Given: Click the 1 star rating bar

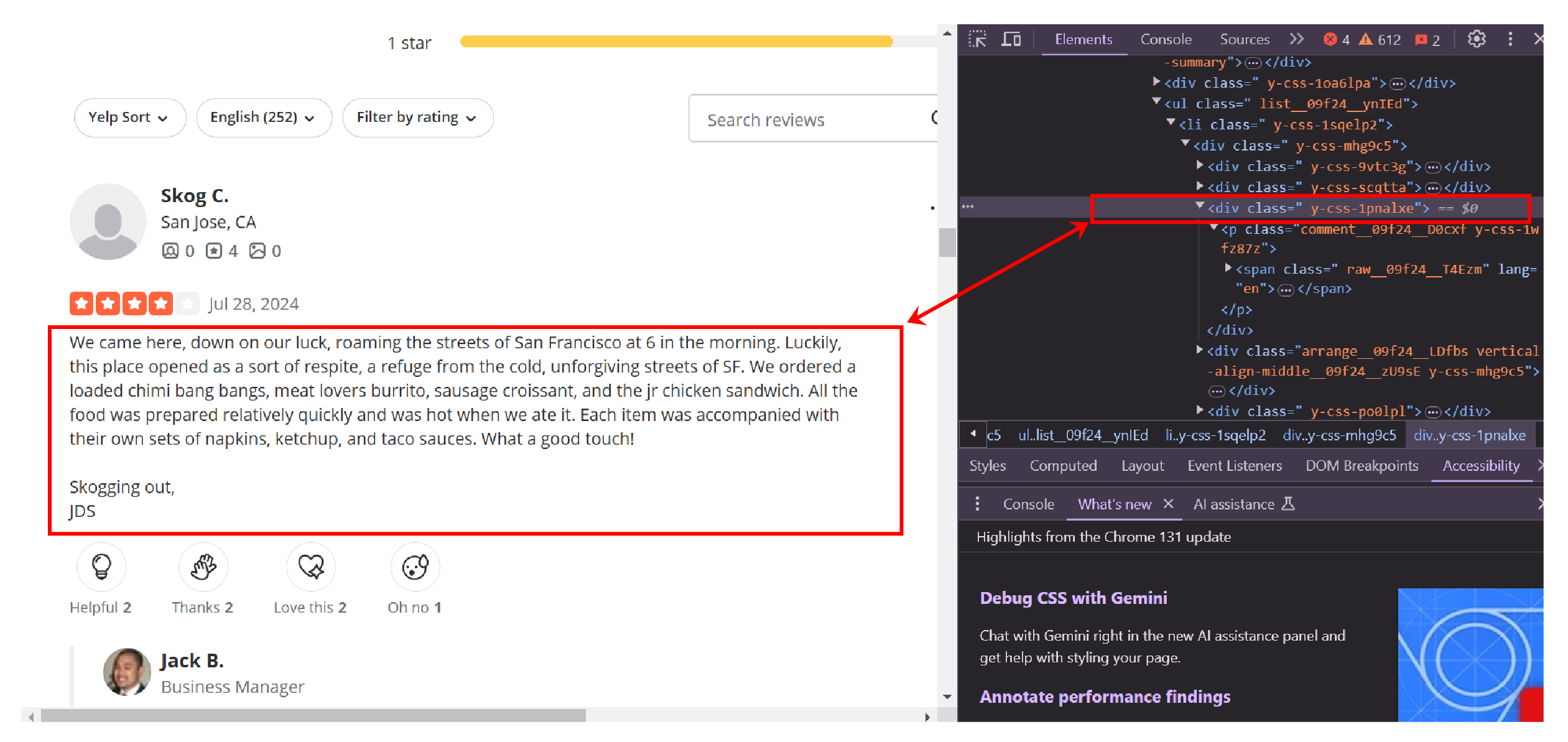Looking at the screenshot, I should click(698, 42).
